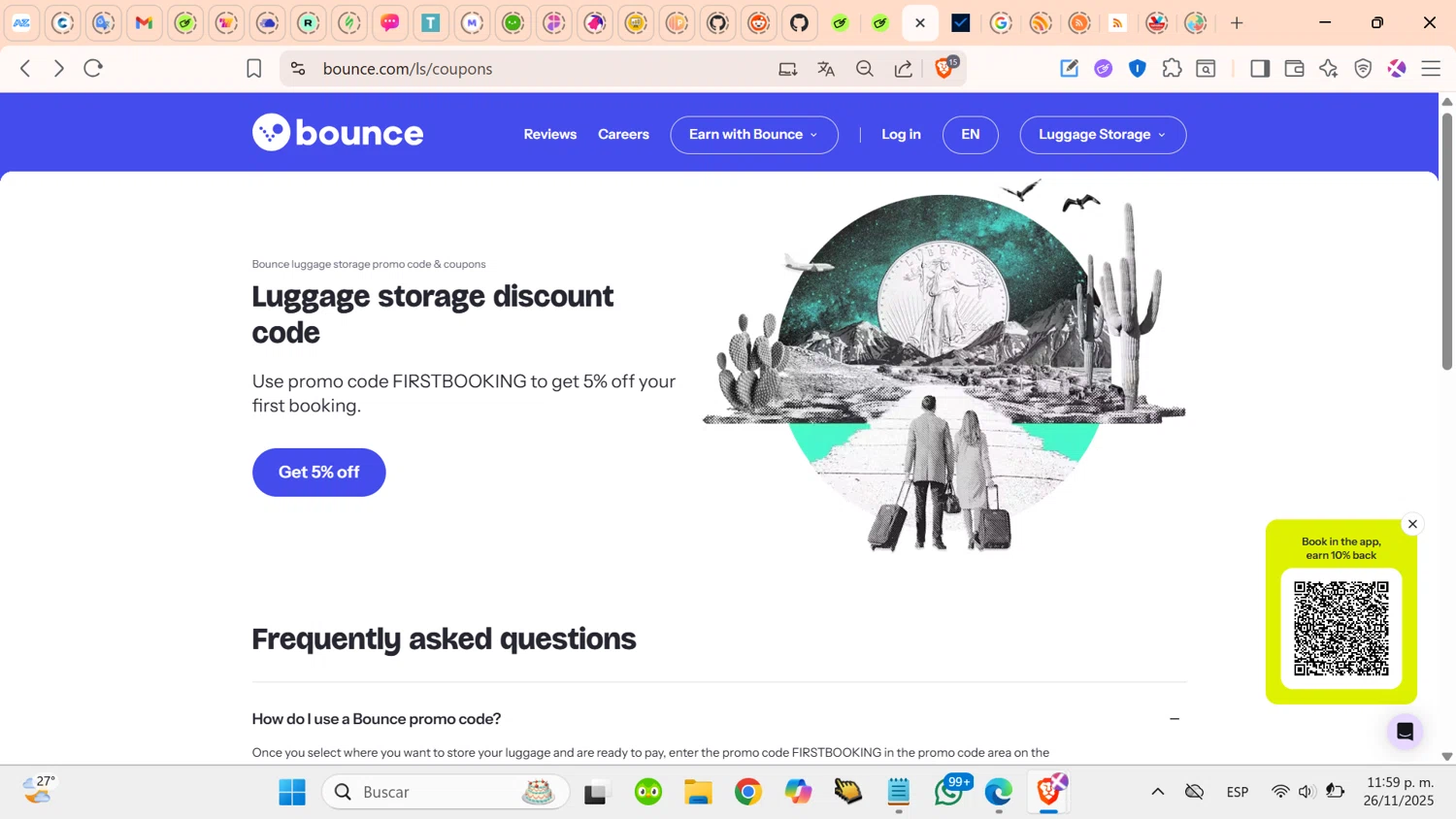Image resolution: width=1456 pixels, height=819 pixels.
Task: Click the Get 5% off button
Action: click(x=319, y=473)
